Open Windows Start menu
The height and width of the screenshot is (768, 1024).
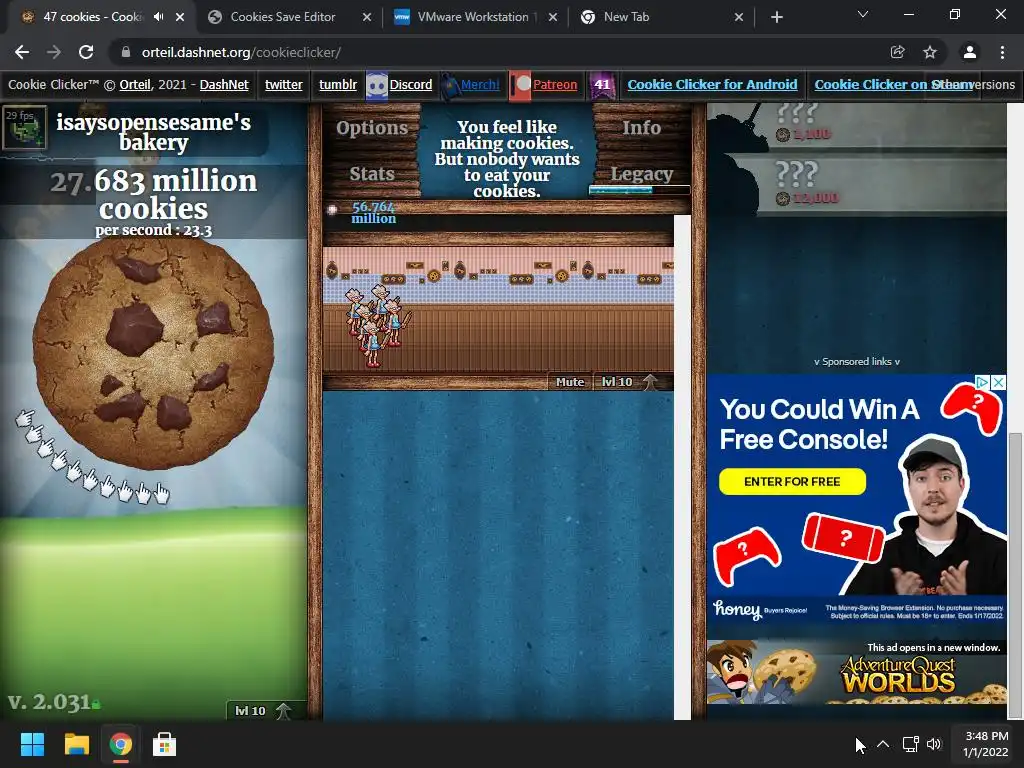(x=32, y=744)
